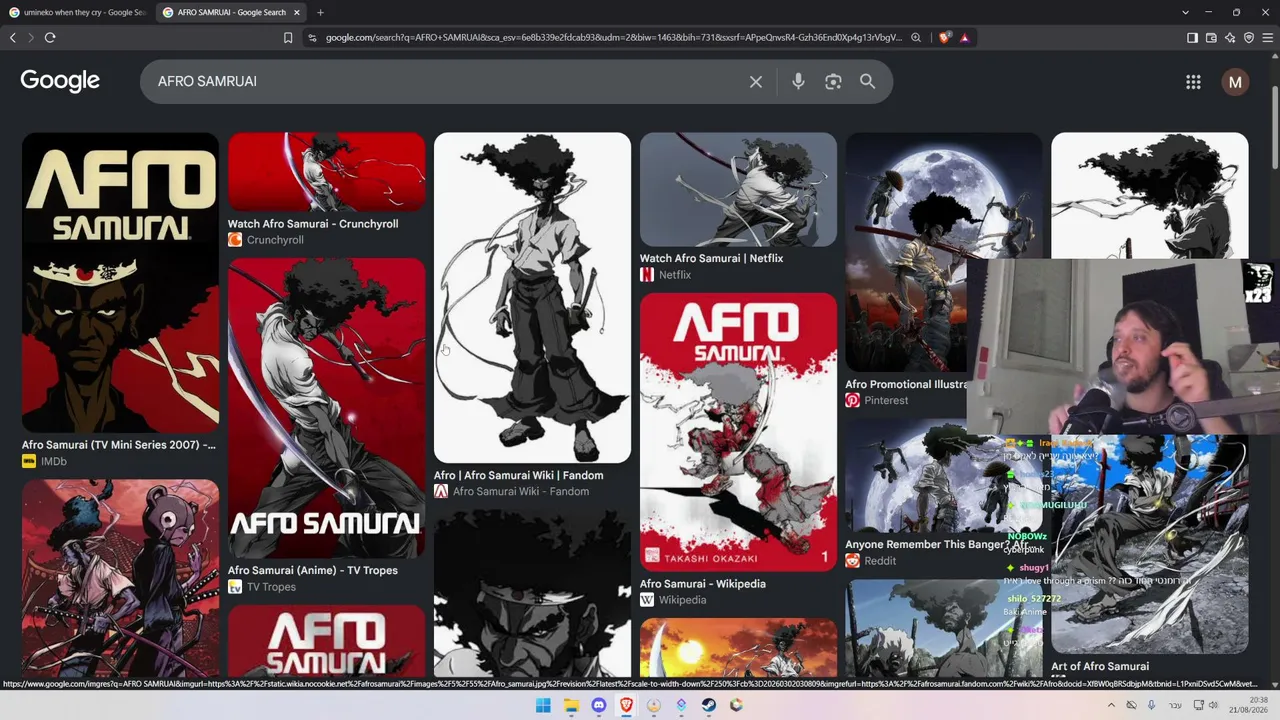Open the Crunchyroll Afro Samurai thumbnail

pyautogui.click(x=326, y=171)
